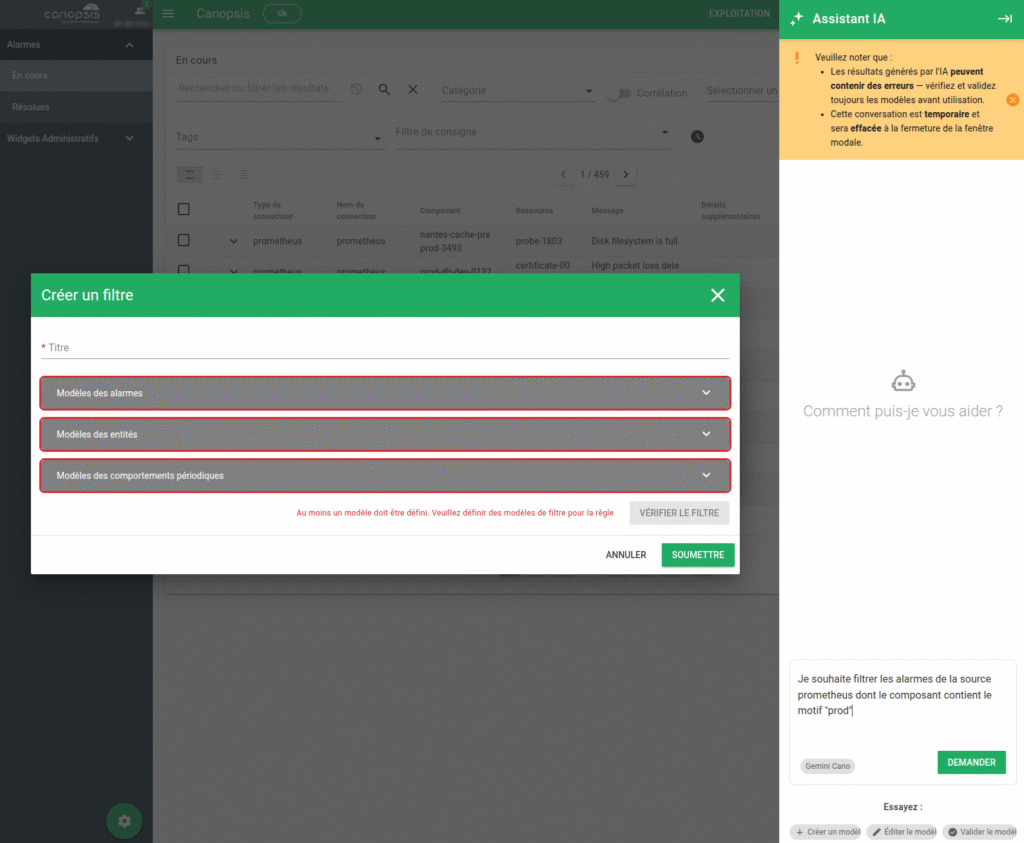Click the Nom du connecteur column header

[357, 210]
